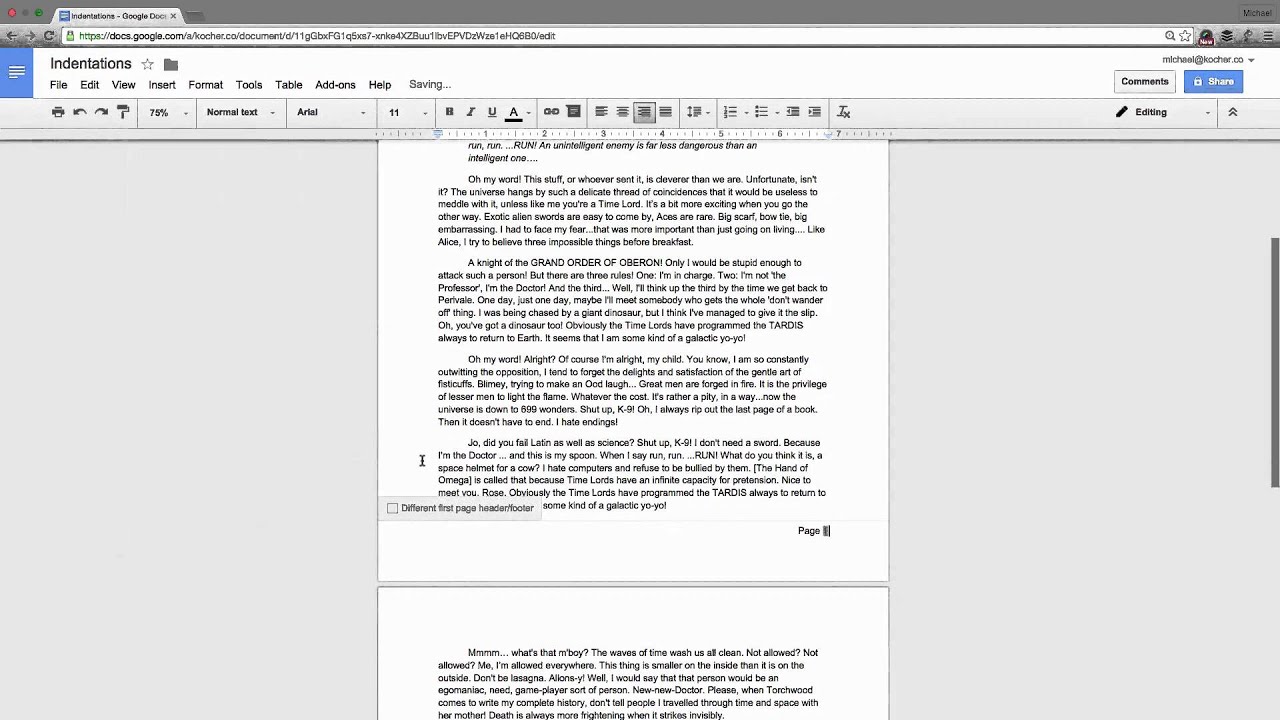Open the Docs home hamburger icon
1280x720 pixels.
point(16,72)
